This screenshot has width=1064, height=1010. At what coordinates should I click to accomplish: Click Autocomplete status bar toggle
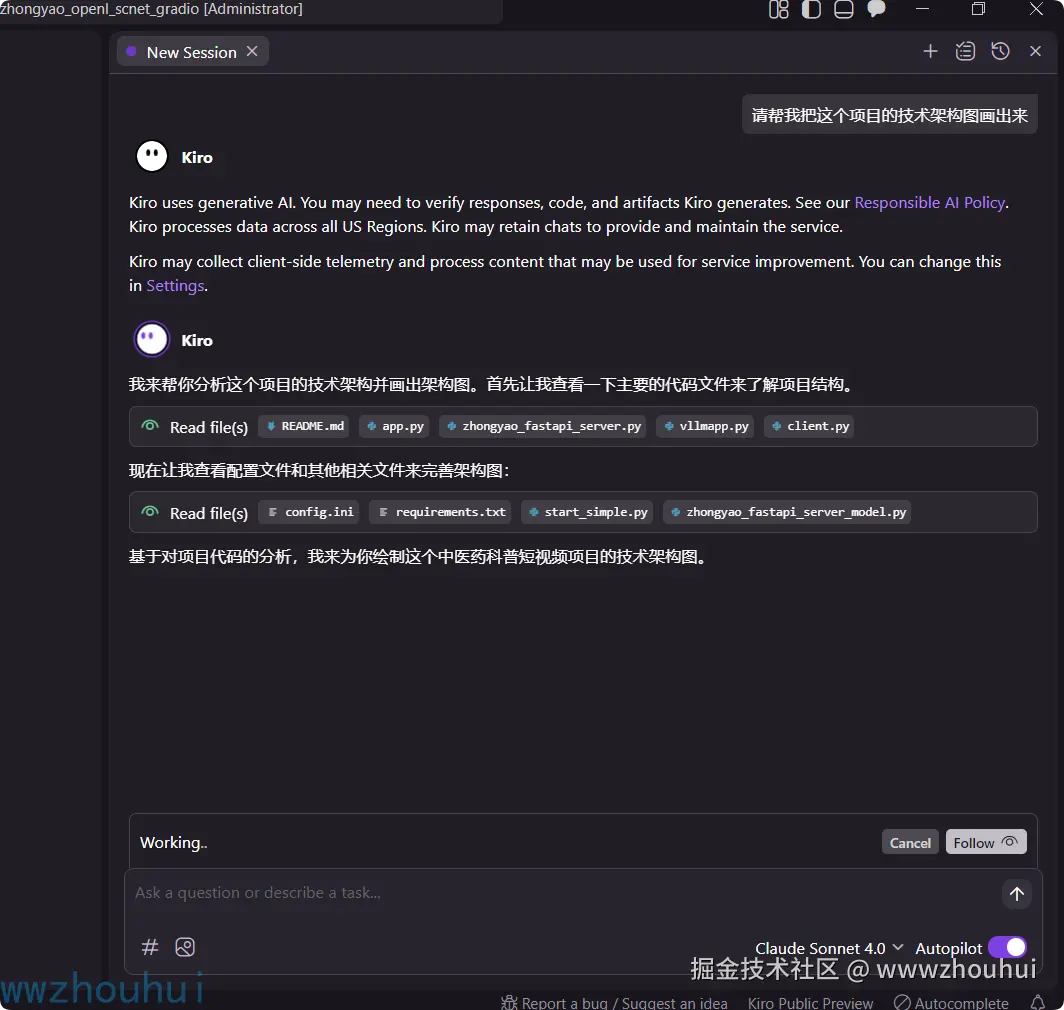click(x=951, y=1003)
